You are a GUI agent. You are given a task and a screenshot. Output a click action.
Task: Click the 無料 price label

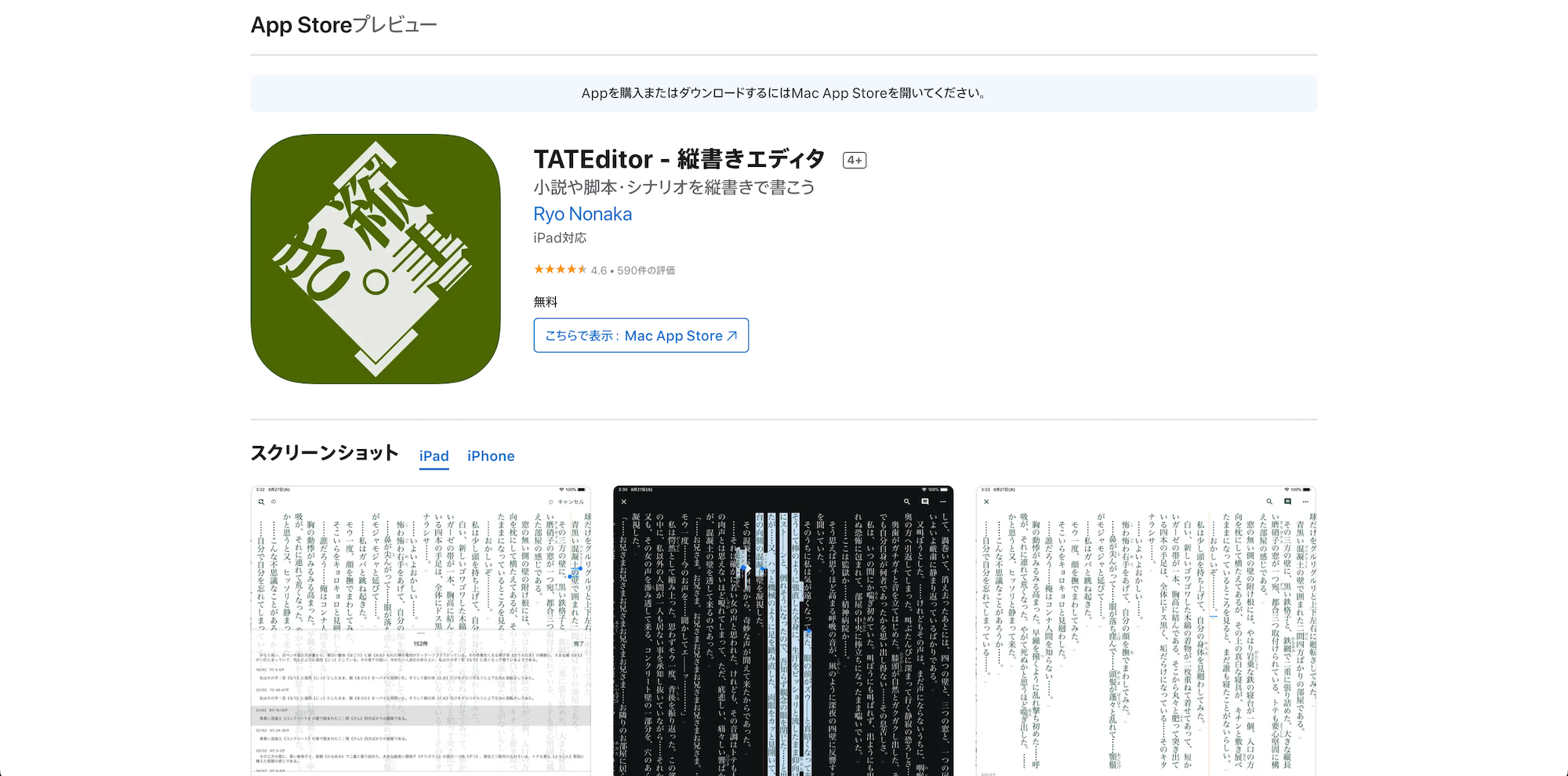pos(546,302)
